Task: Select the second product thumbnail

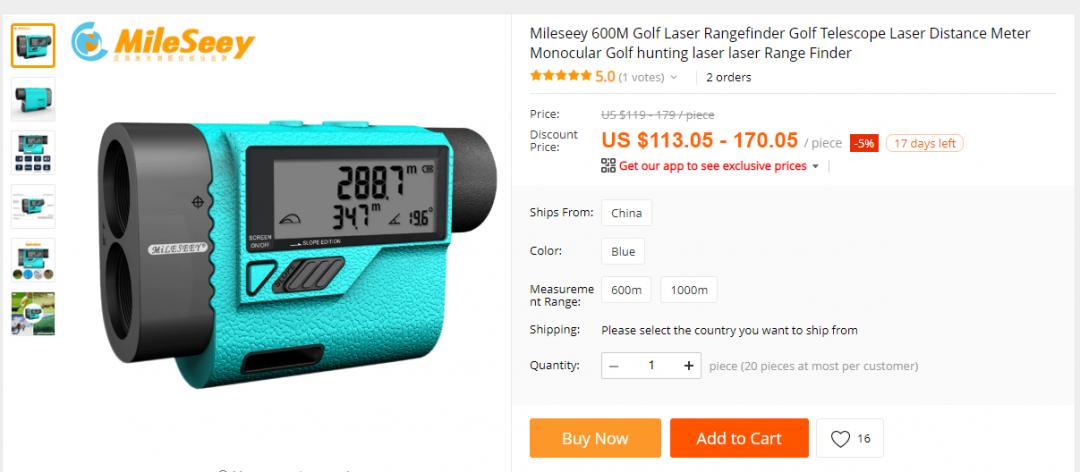Action: pos(33,99)
